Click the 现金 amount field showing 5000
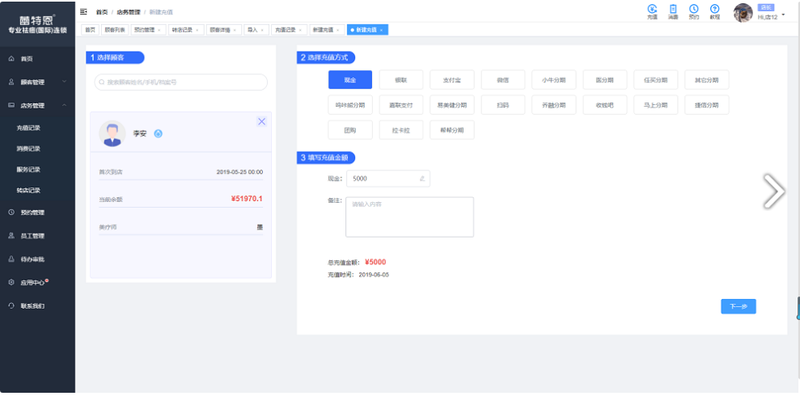 (388, 179)
